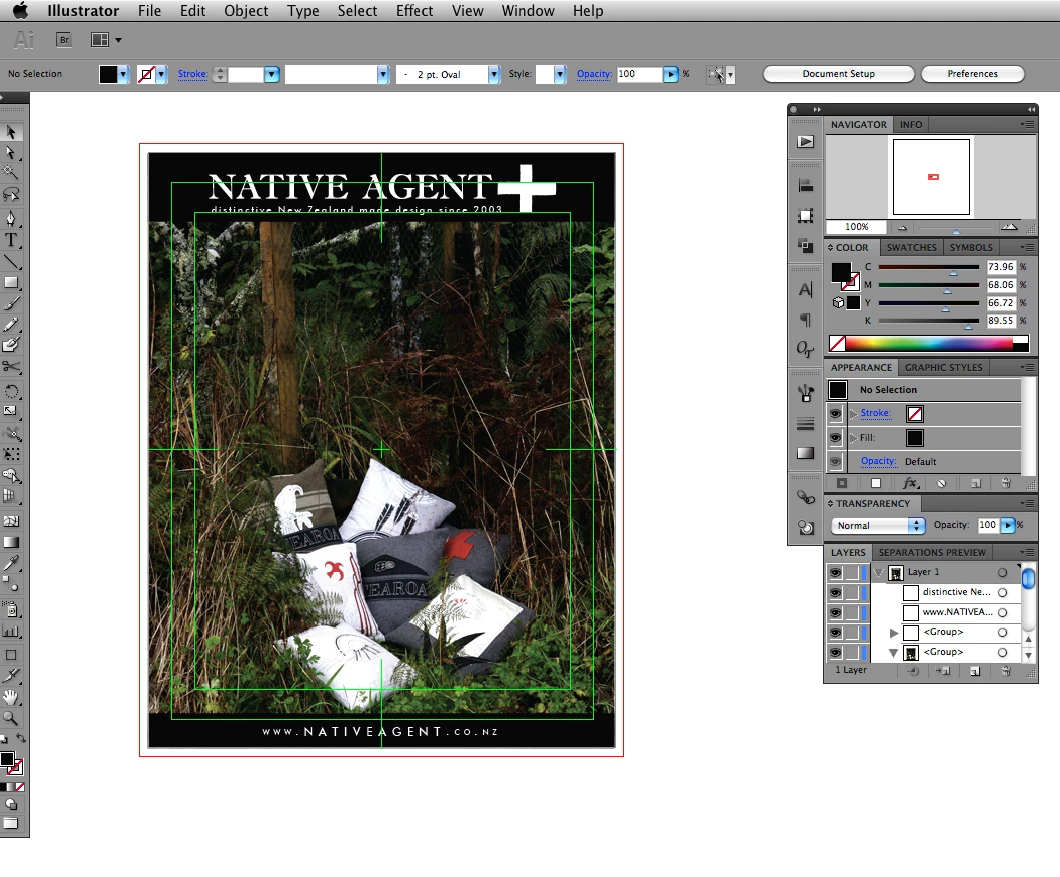1060x877 pixels.
Task: Open the Window menu
Action: tap(528, 11)
